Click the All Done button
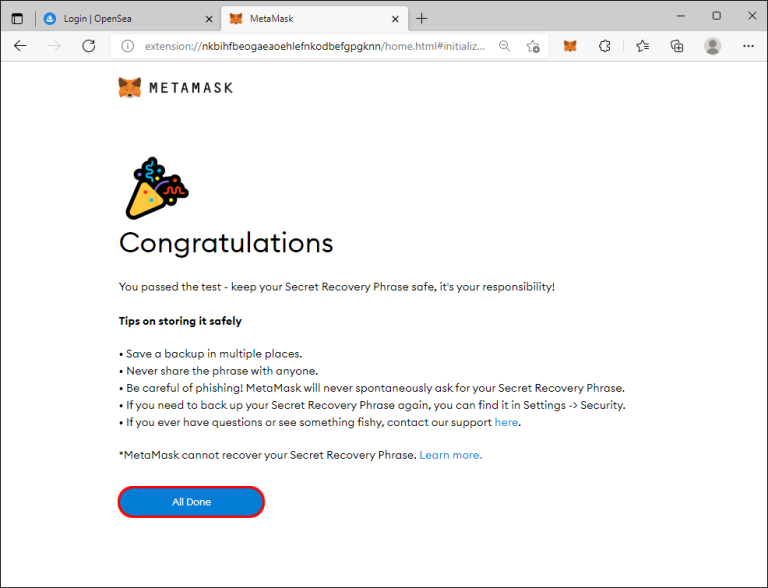 pyautogui.click(x=191, y=502)
